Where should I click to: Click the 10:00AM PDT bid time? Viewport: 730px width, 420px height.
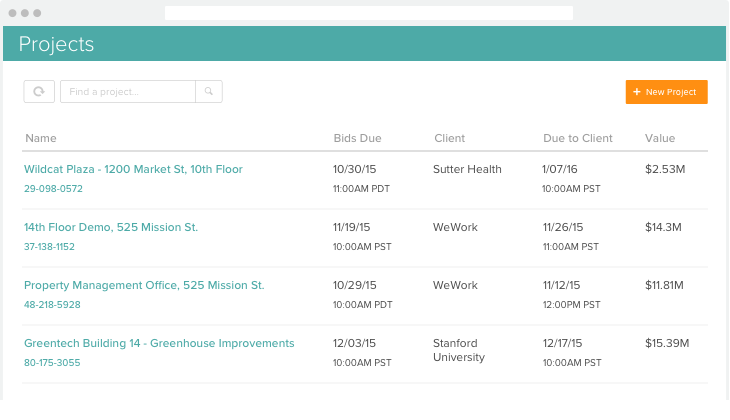[363, 305]
